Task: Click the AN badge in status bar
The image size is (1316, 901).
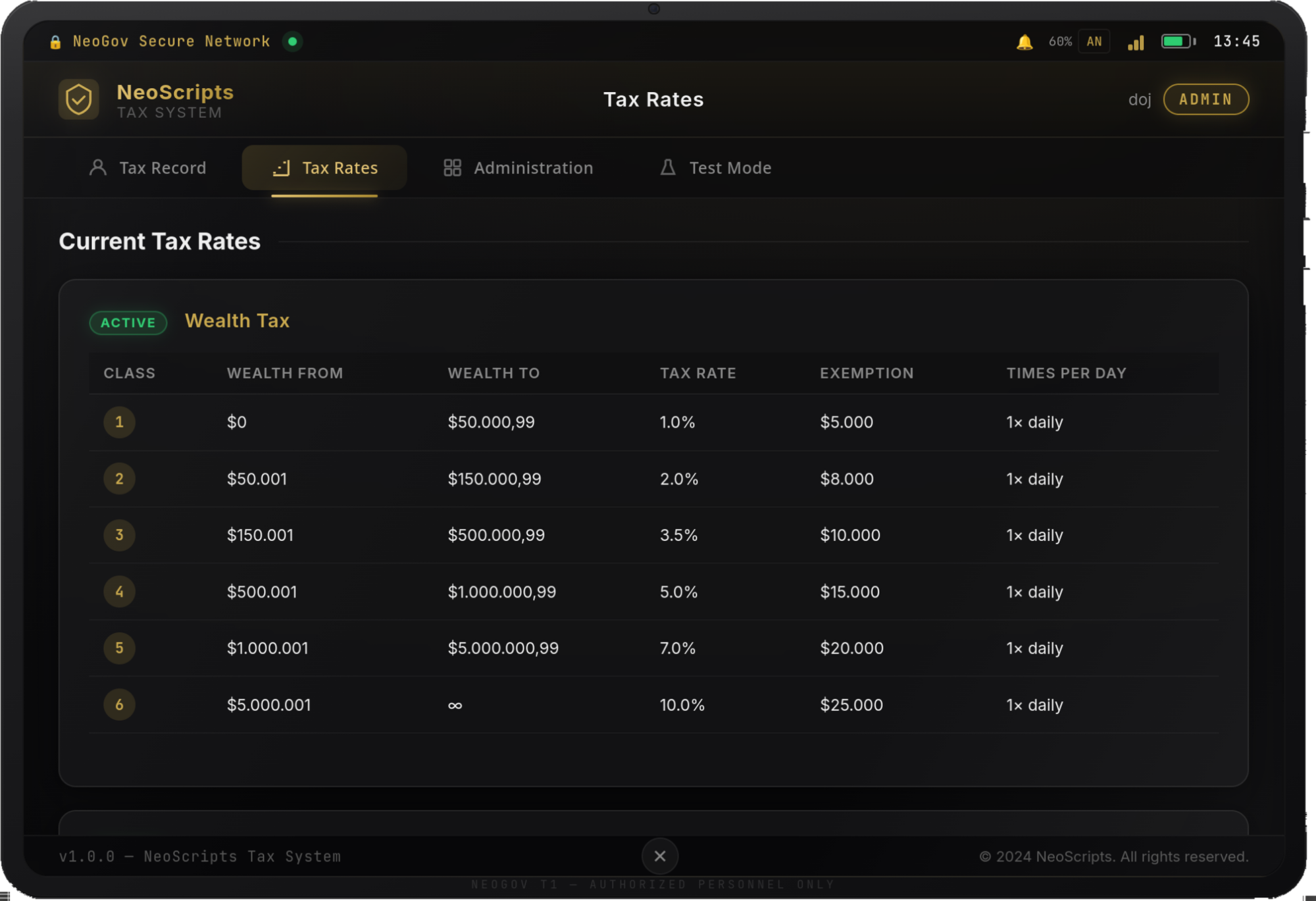Action: click(1094, 41)
